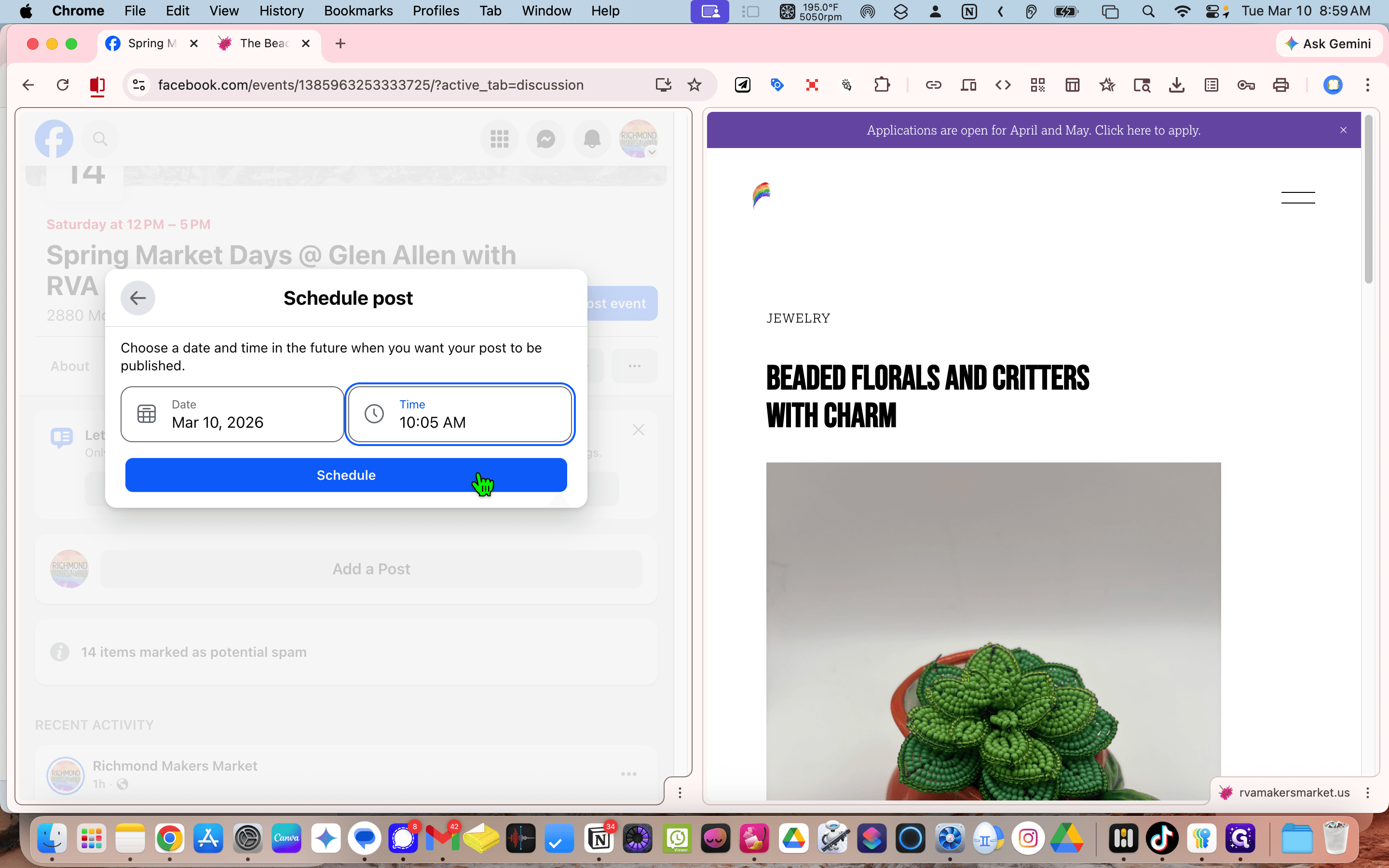Viewport: 1389px width, 868px height.
Task: Switch to the Spring Market Facebook tab
Action: tap(151, 43)
